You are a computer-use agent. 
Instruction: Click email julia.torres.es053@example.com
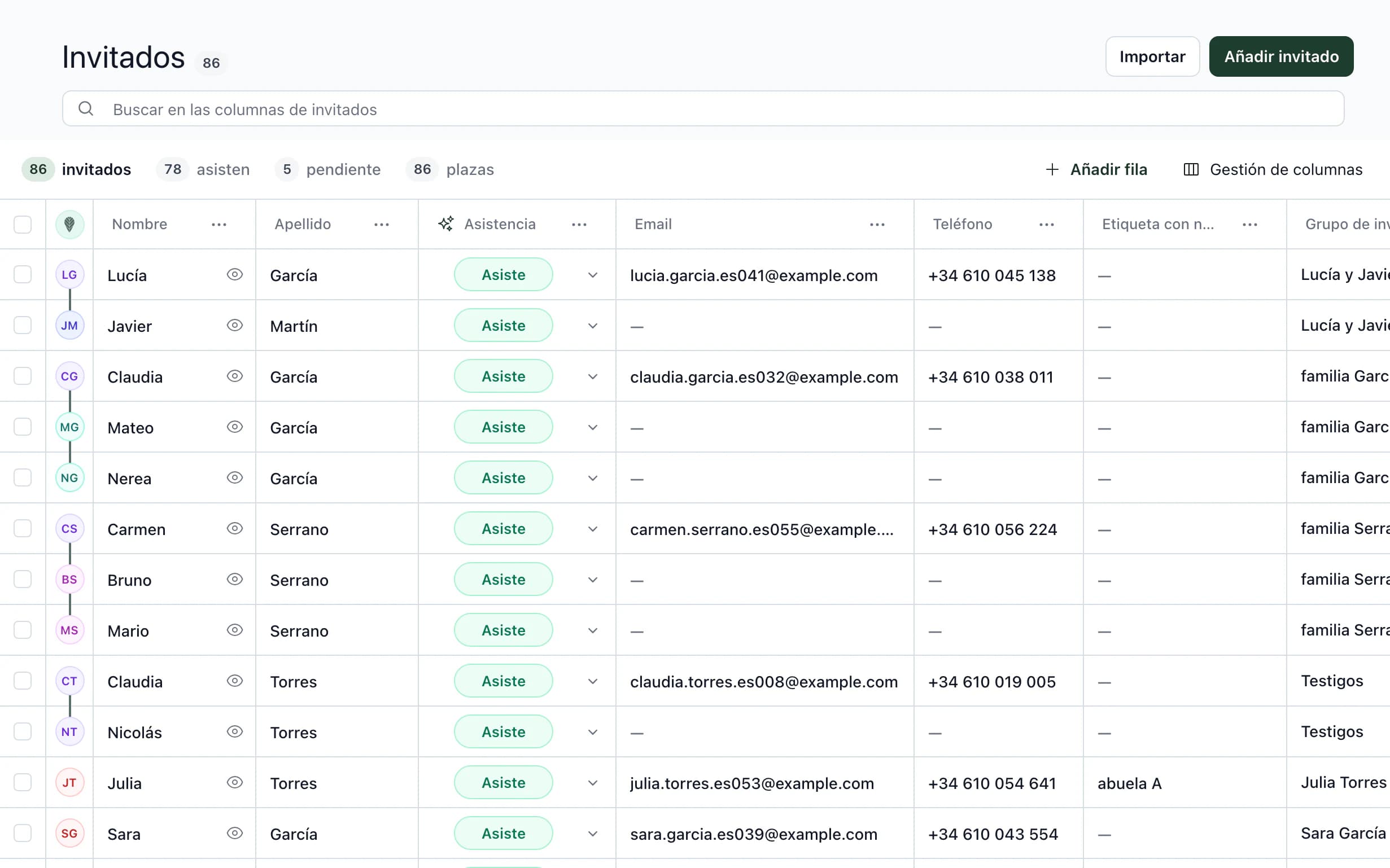751,783
